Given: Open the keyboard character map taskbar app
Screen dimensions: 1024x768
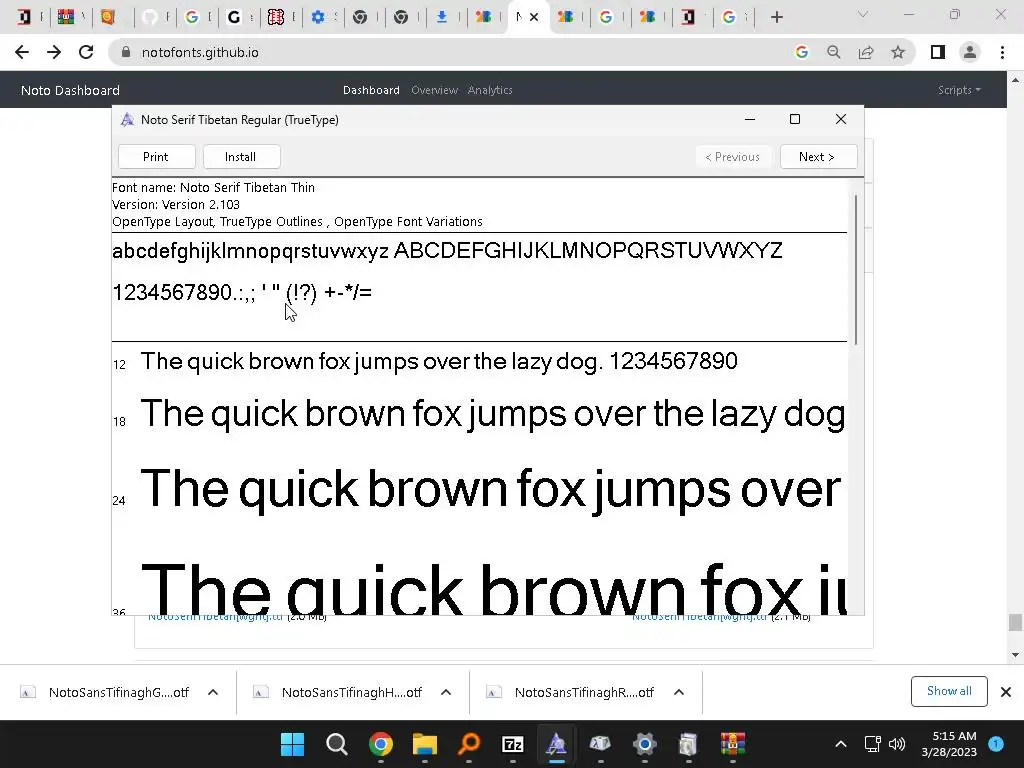Looking at the screenshot, I should (600, 744).
